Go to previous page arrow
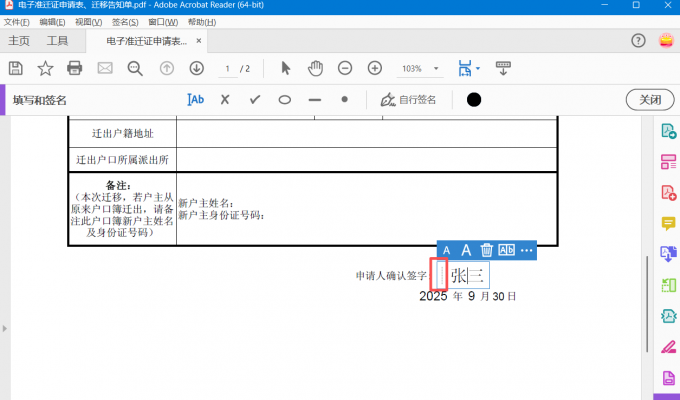 coord(167,68)
